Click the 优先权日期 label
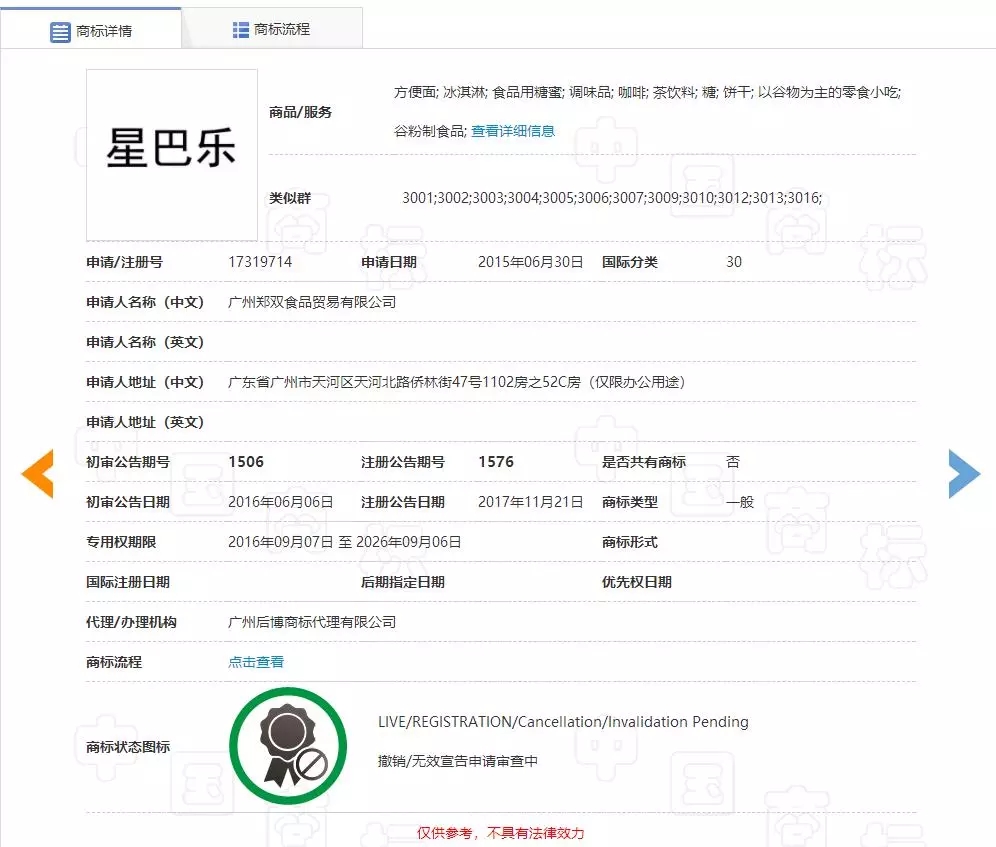 tap(636, 582)
